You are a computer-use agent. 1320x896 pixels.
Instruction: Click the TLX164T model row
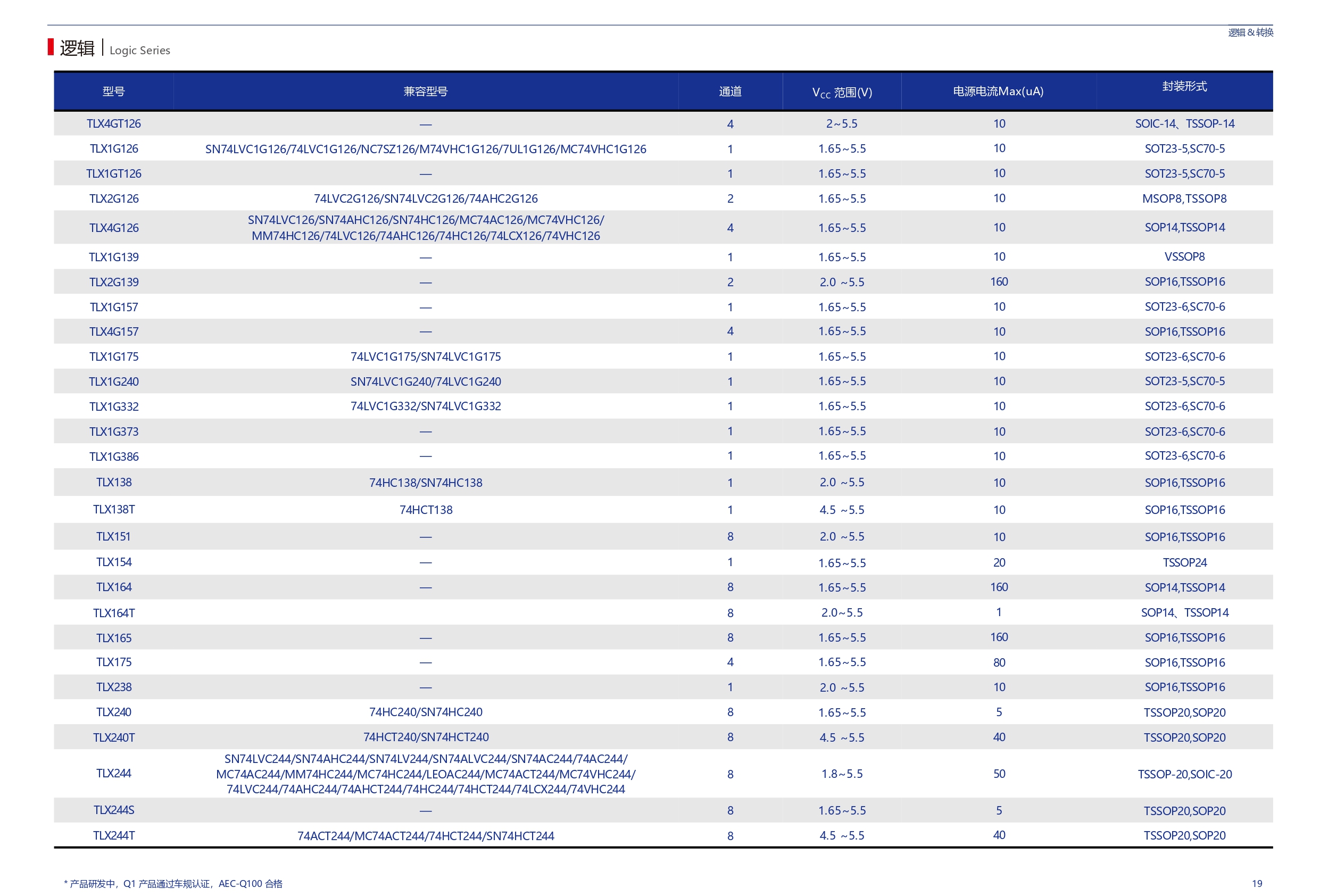click(x=114, y=613)
